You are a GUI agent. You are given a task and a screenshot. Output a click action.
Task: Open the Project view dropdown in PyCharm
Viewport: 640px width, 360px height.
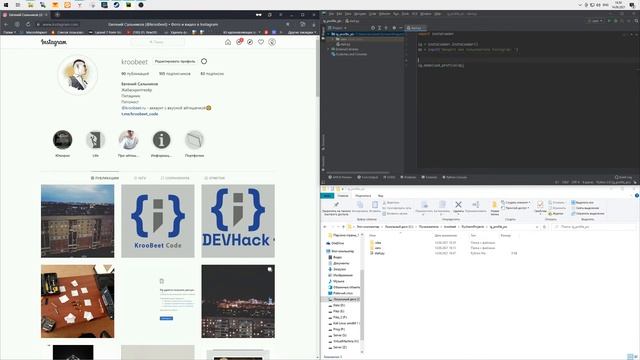[x=338, y=28]
